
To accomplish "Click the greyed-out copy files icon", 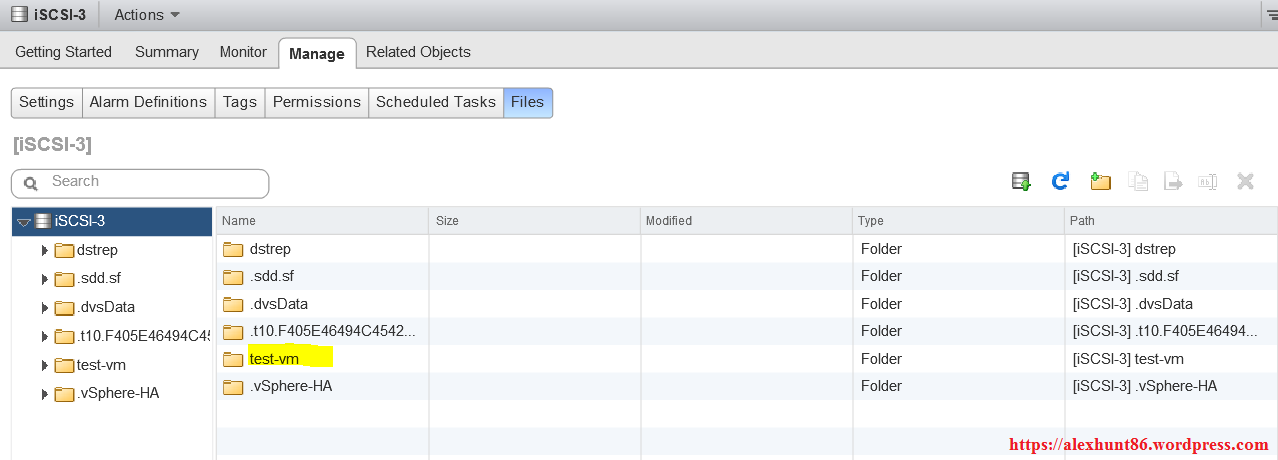I will coord(1138,181).
